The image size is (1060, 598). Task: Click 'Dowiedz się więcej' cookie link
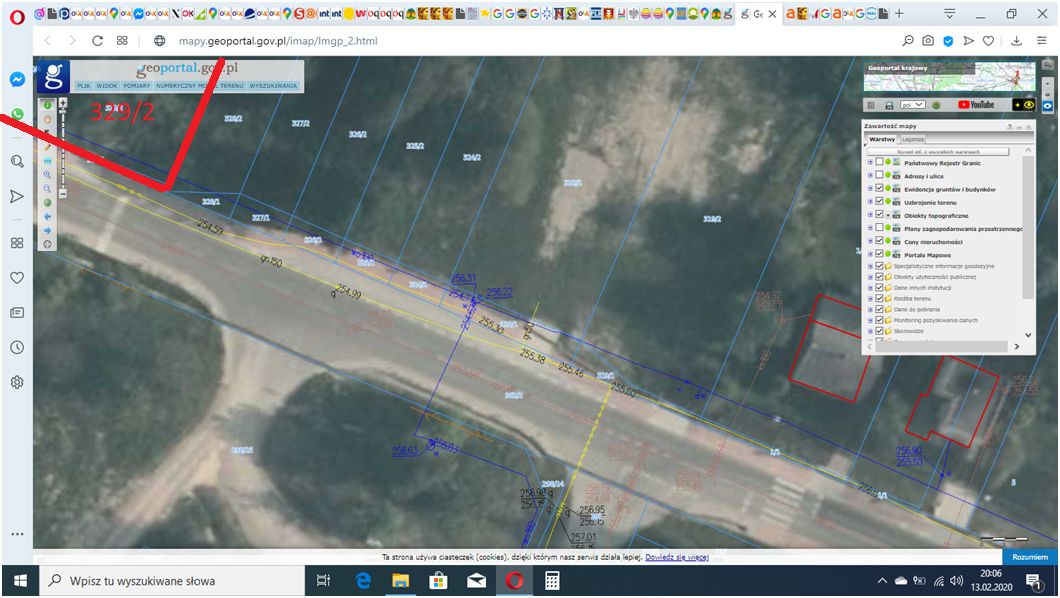pos(677,557)
